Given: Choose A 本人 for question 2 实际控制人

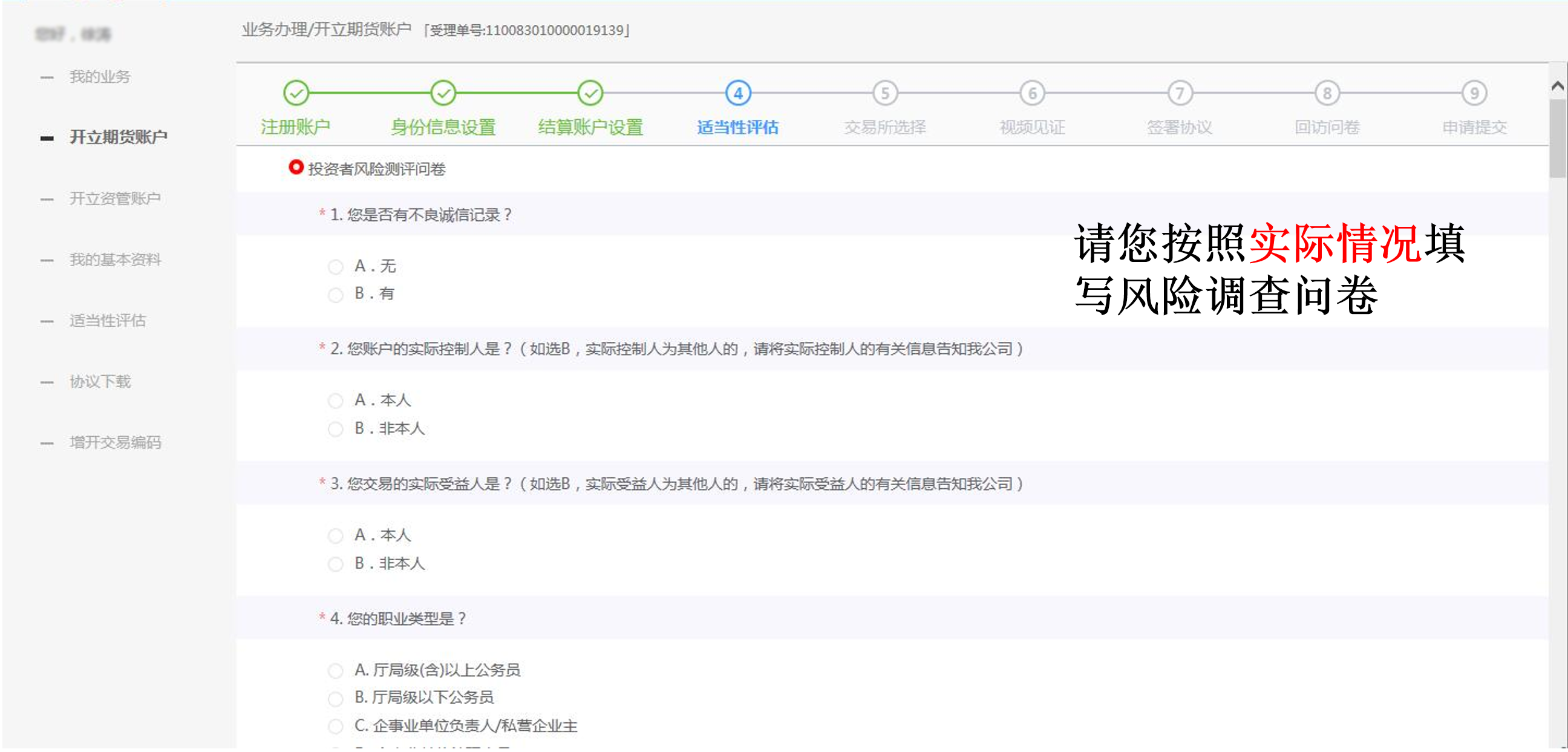Looking at the screenshot, I should click(335, 401).
